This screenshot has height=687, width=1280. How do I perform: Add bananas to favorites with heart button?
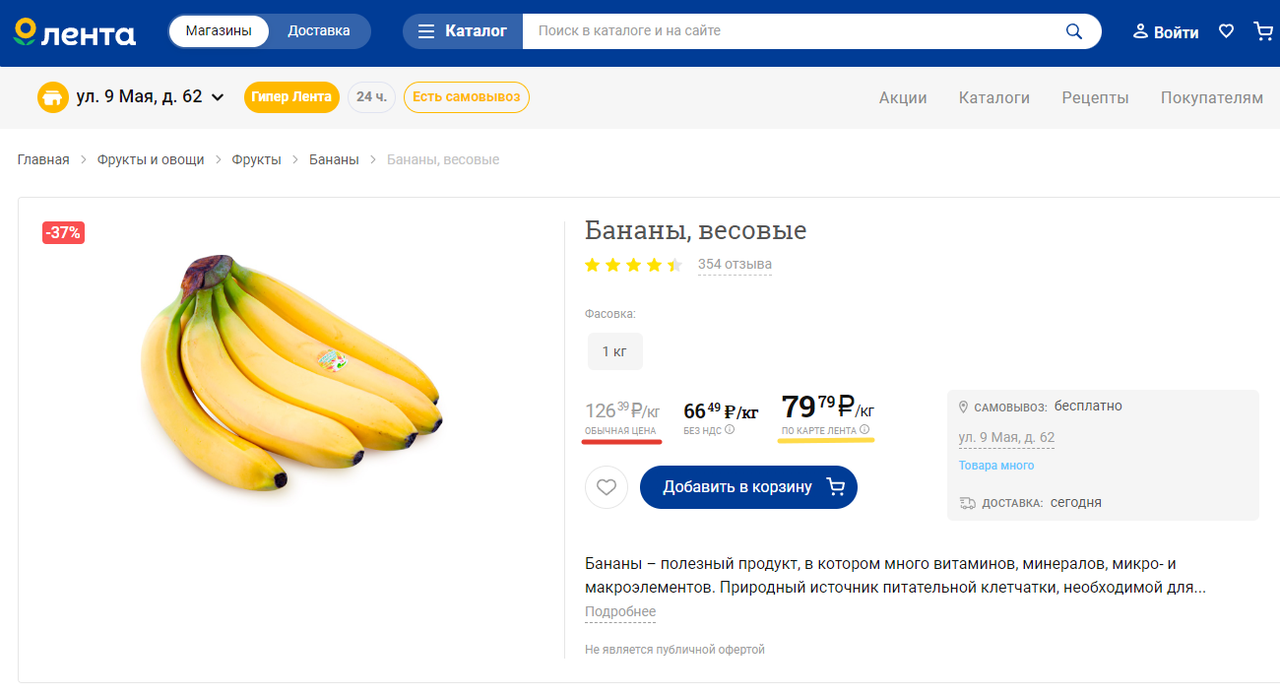(x=606, y=488)
